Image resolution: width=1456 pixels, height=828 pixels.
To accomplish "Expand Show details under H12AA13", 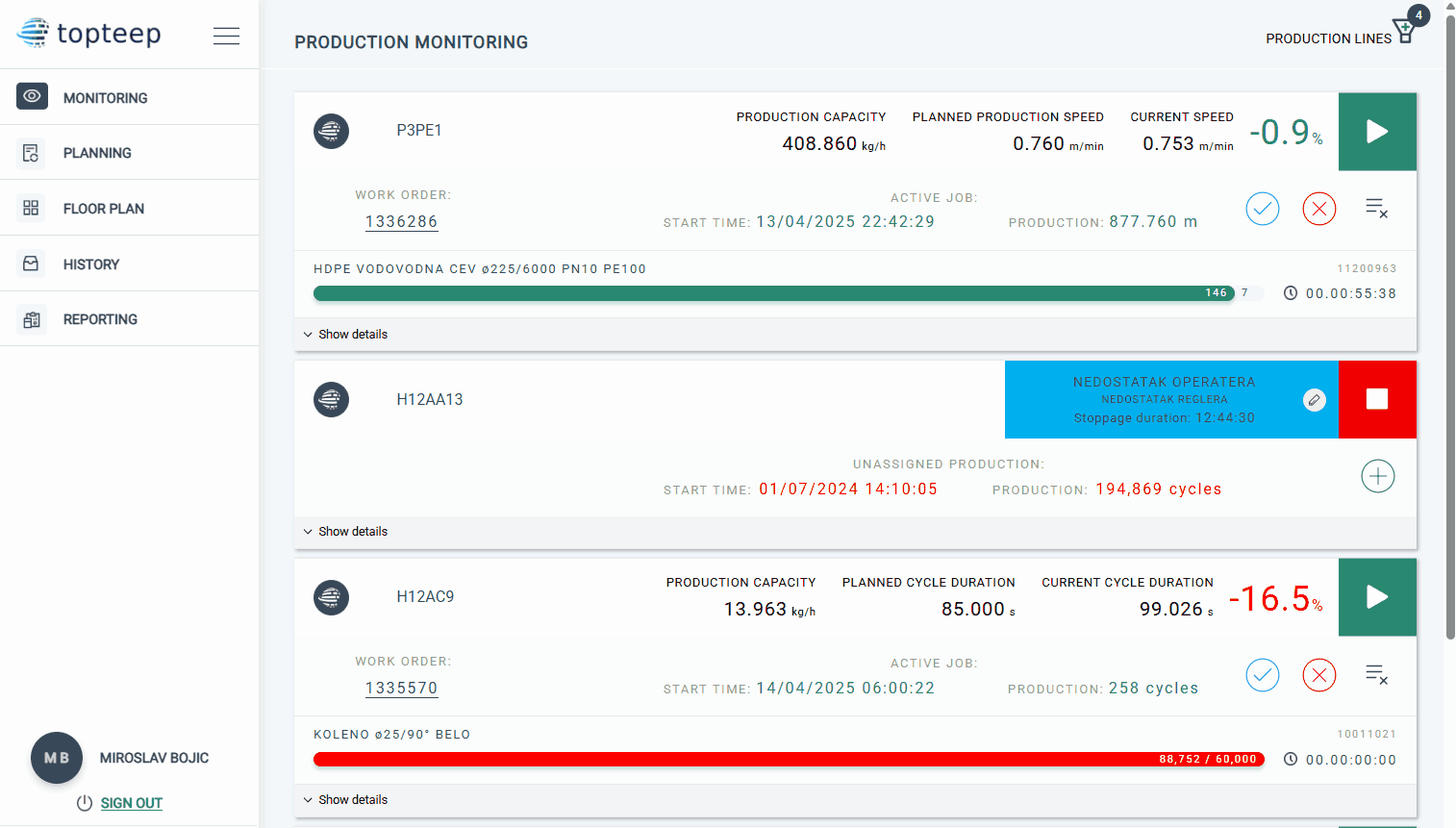I will coord(346,532).
